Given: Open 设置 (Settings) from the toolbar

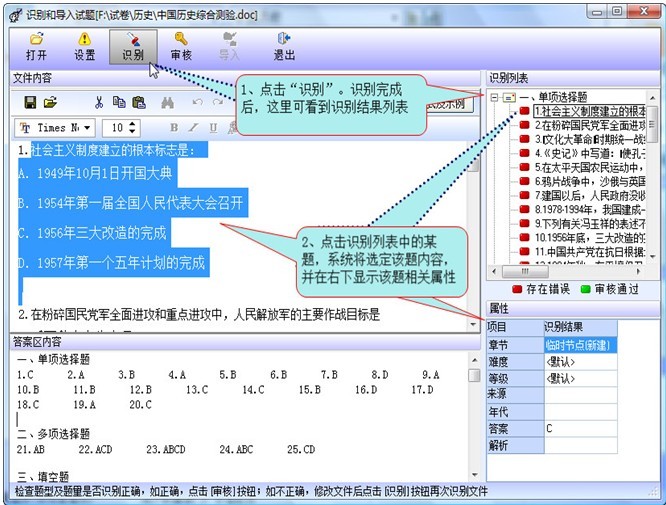Looking at the screenshot, I should 85,45.
